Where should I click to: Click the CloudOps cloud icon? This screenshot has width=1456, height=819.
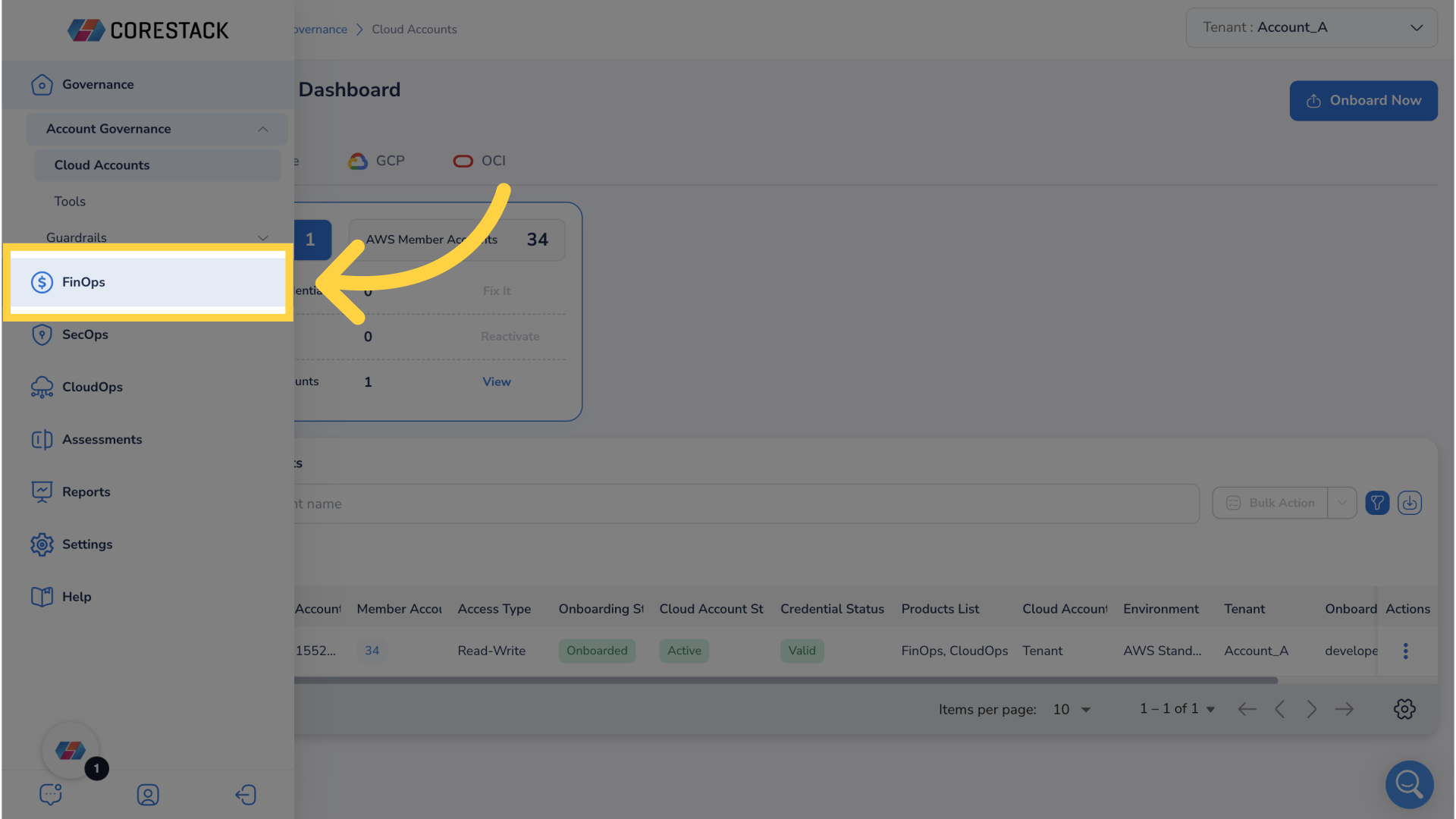[x=42, y=387]
